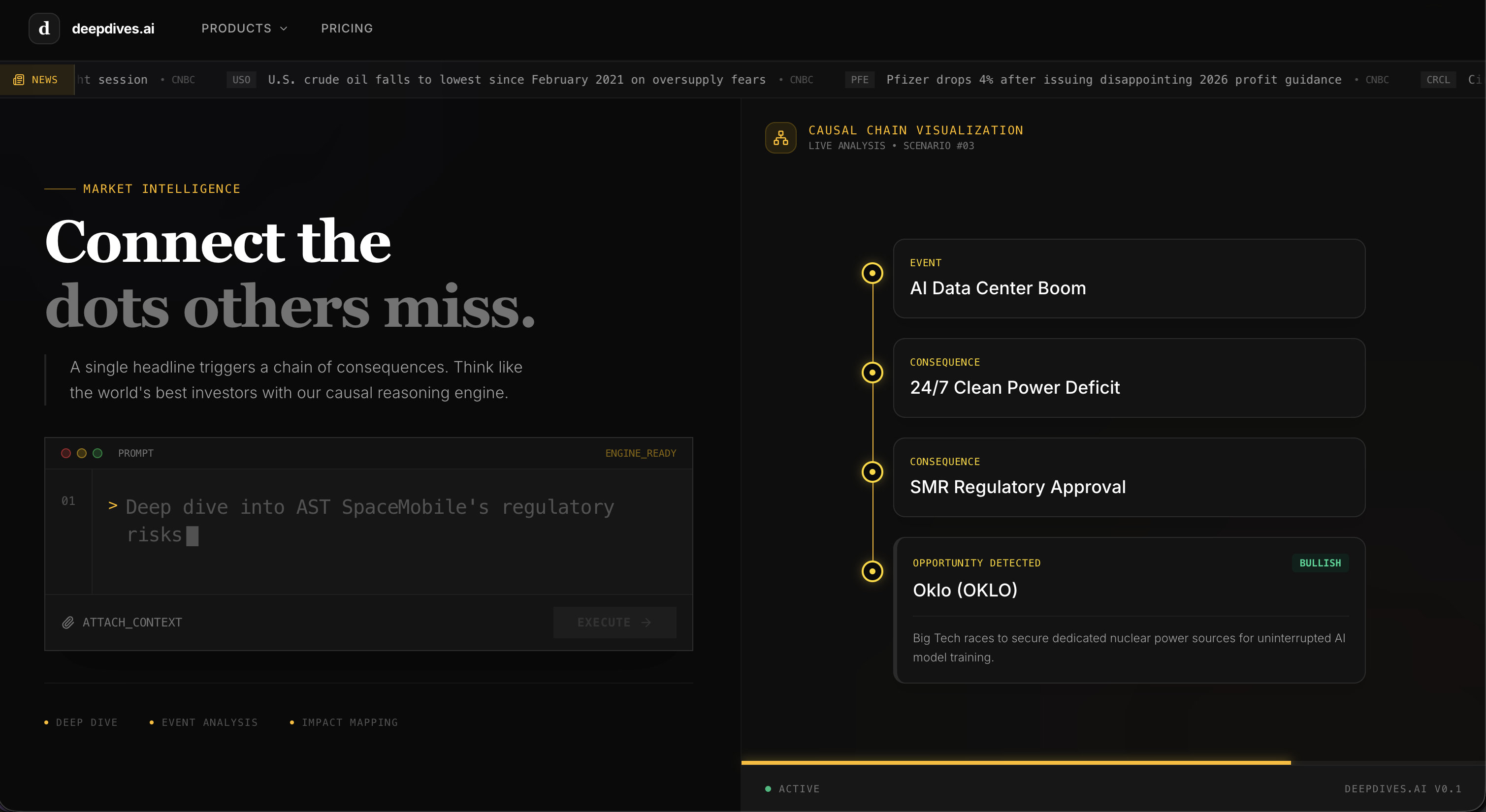Click ATTACH_CONTEXT label
The width and height of the screenshot is (1486, 812).
pyautogui.click(x=132, y=622)
